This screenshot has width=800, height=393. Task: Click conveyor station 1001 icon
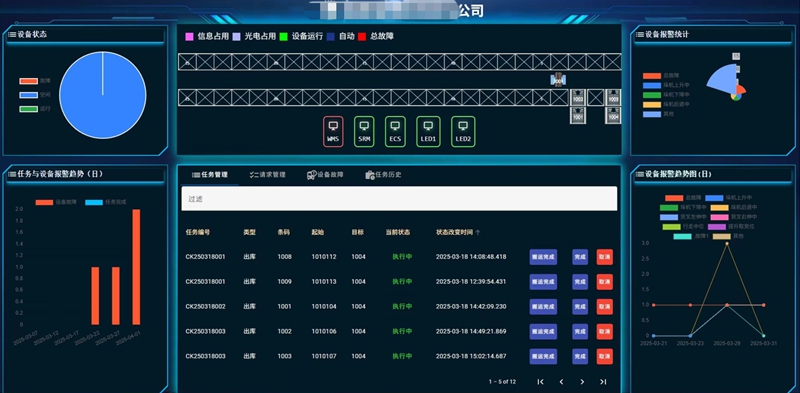(578, 116)
